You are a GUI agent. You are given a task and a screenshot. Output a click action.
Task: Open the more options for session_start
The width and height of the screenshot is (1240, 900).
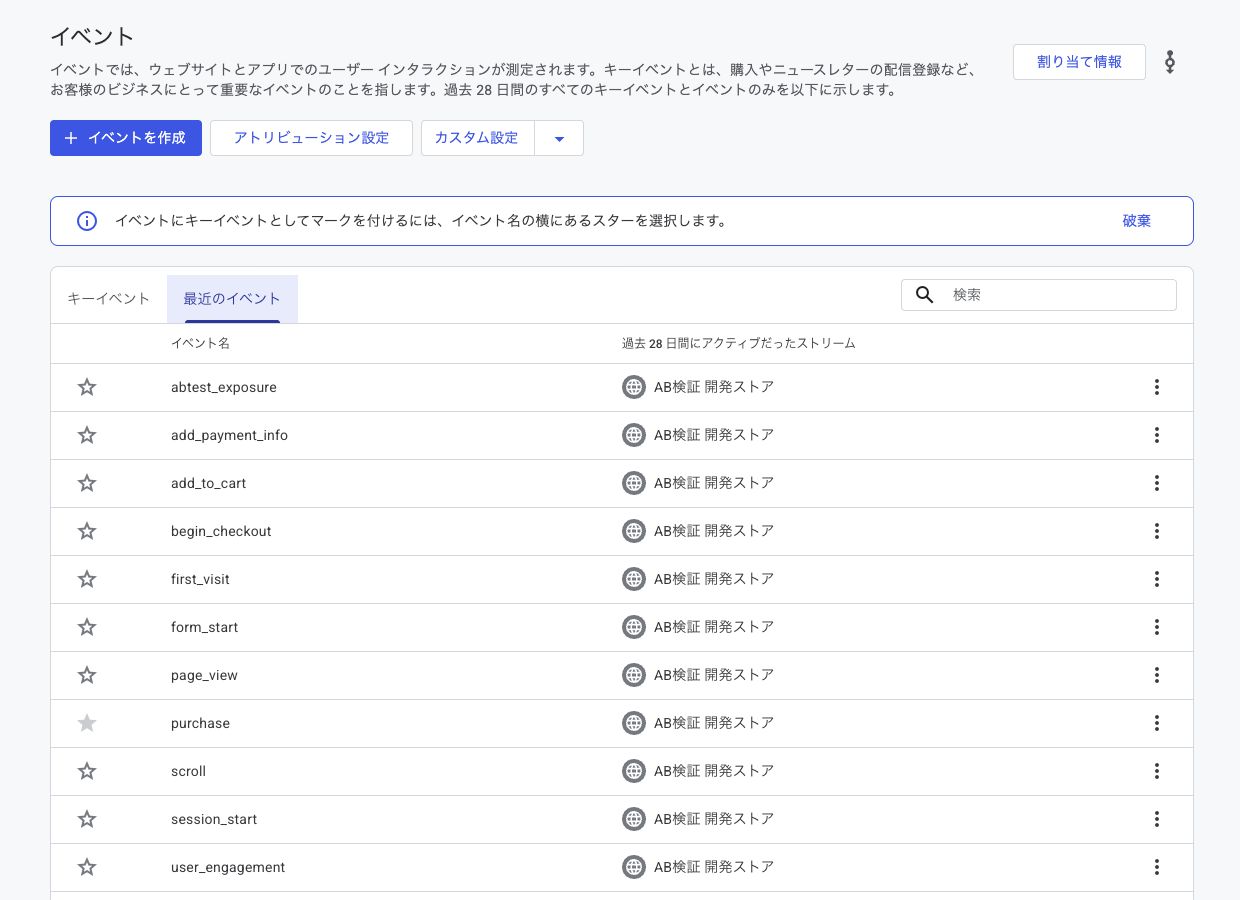click(x=1157, y=819)
